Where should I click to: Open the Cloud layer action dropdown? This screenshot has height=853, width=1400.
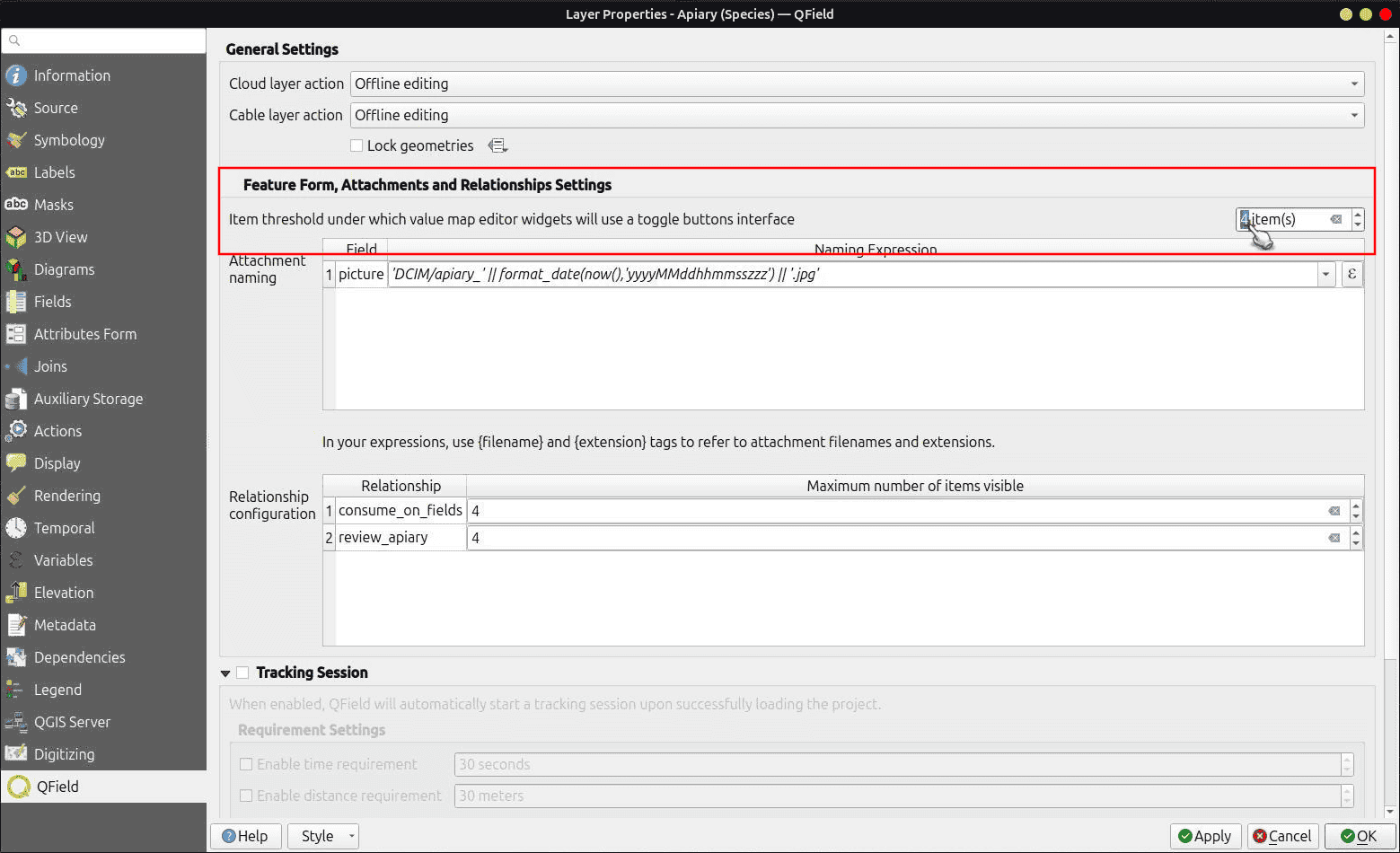tap(857, 84)
